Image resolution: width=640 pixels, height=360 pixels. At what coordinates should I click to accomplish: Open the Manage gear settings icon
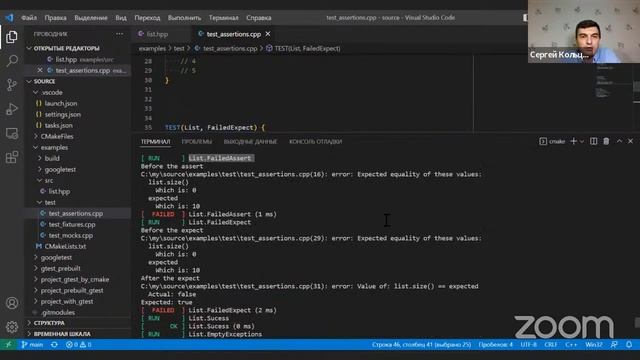tap(12, 327)
